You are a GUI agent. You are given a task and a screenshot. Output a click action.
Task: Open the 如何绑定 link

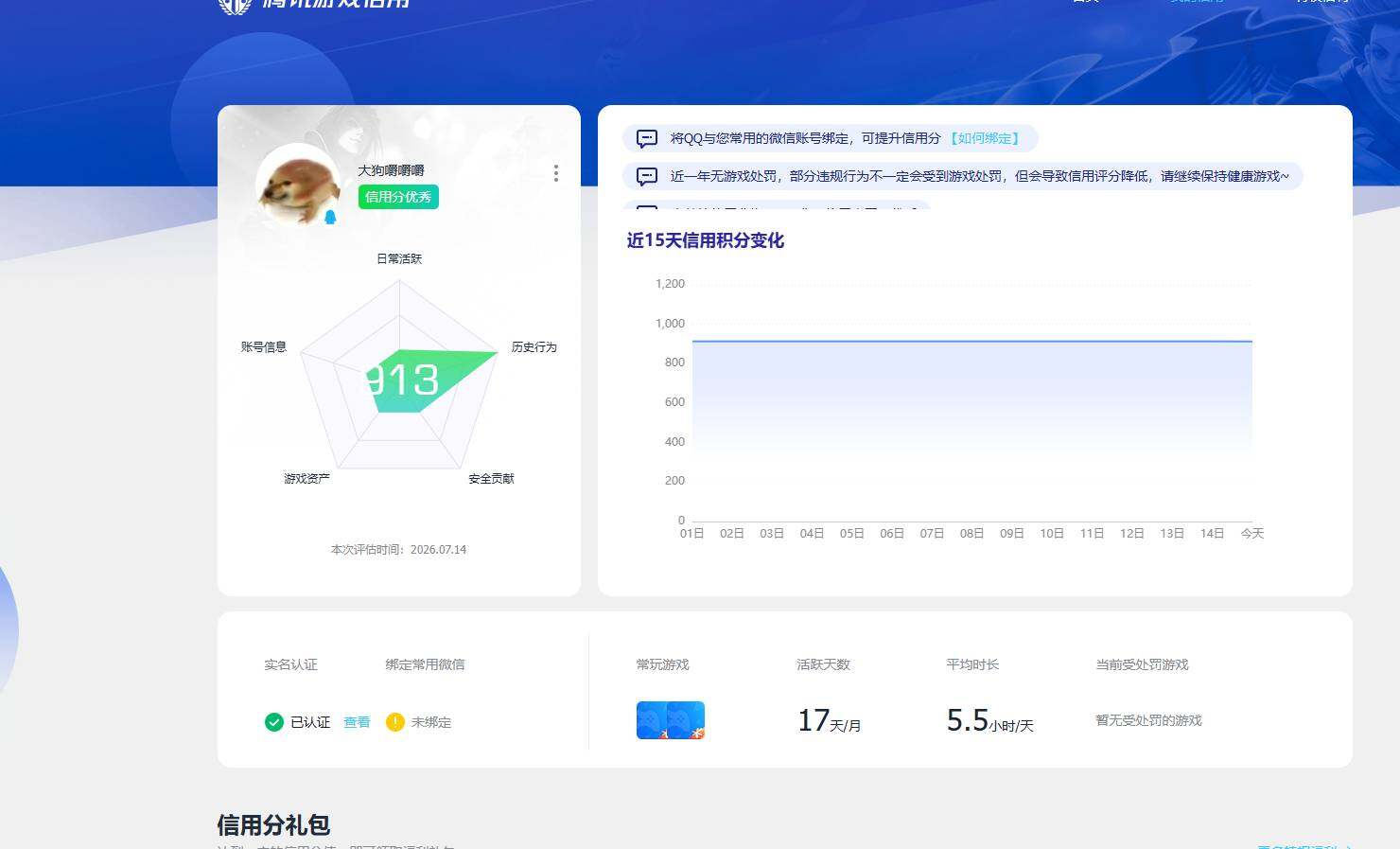pos(985,138)
